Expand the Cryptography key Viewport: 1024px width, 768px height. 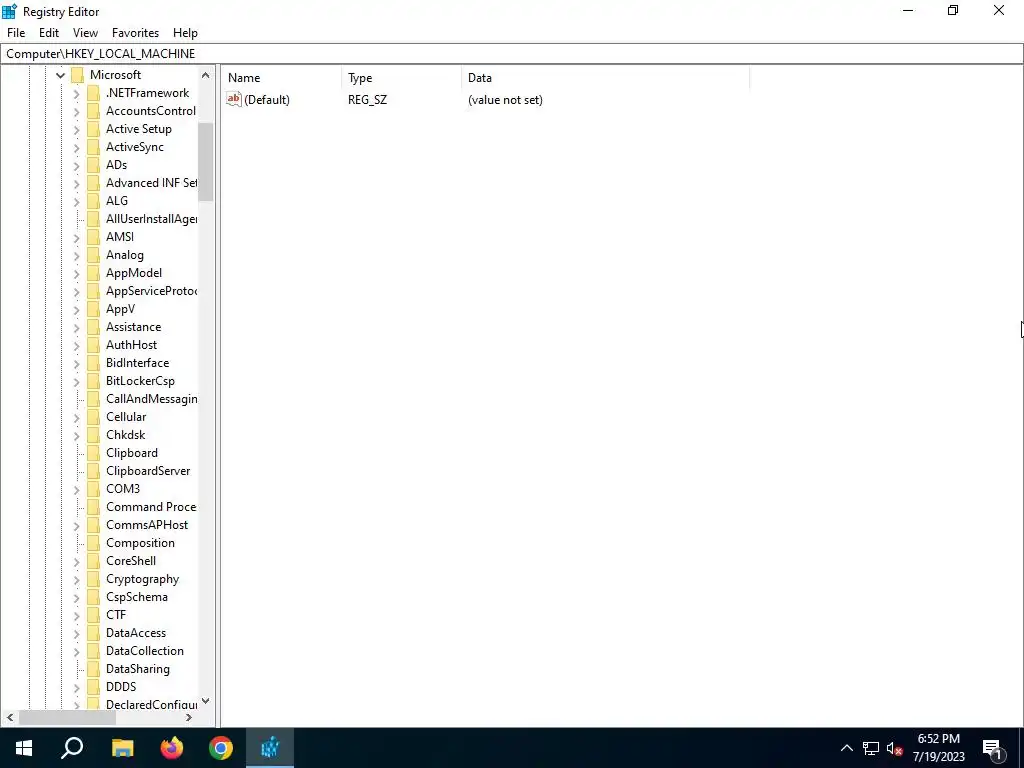click(76, 579)
